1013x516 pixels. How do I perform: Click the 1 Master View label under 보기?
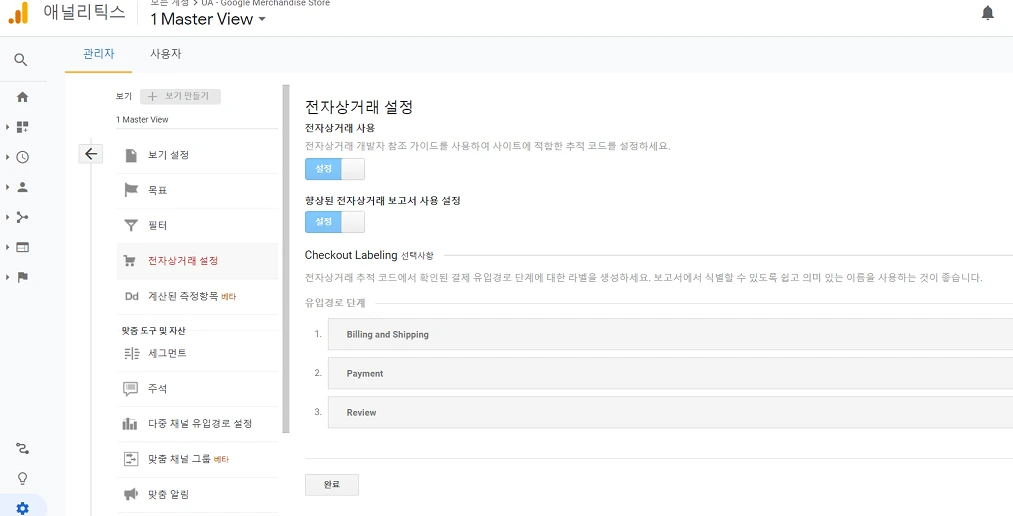[142, 119]
